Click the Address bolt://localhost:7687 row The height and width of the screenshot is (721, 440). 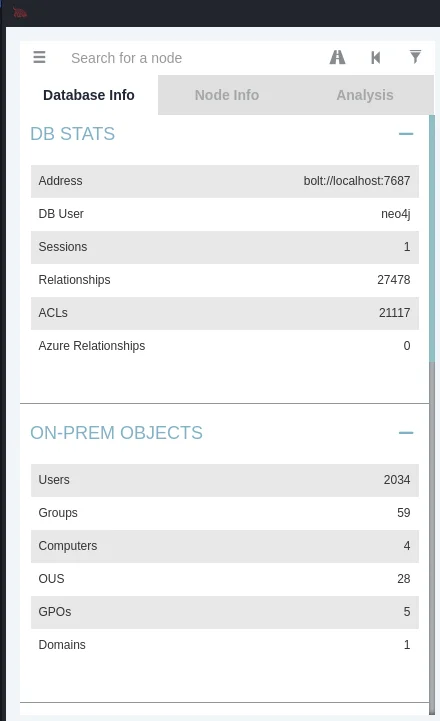click(225, 181)
